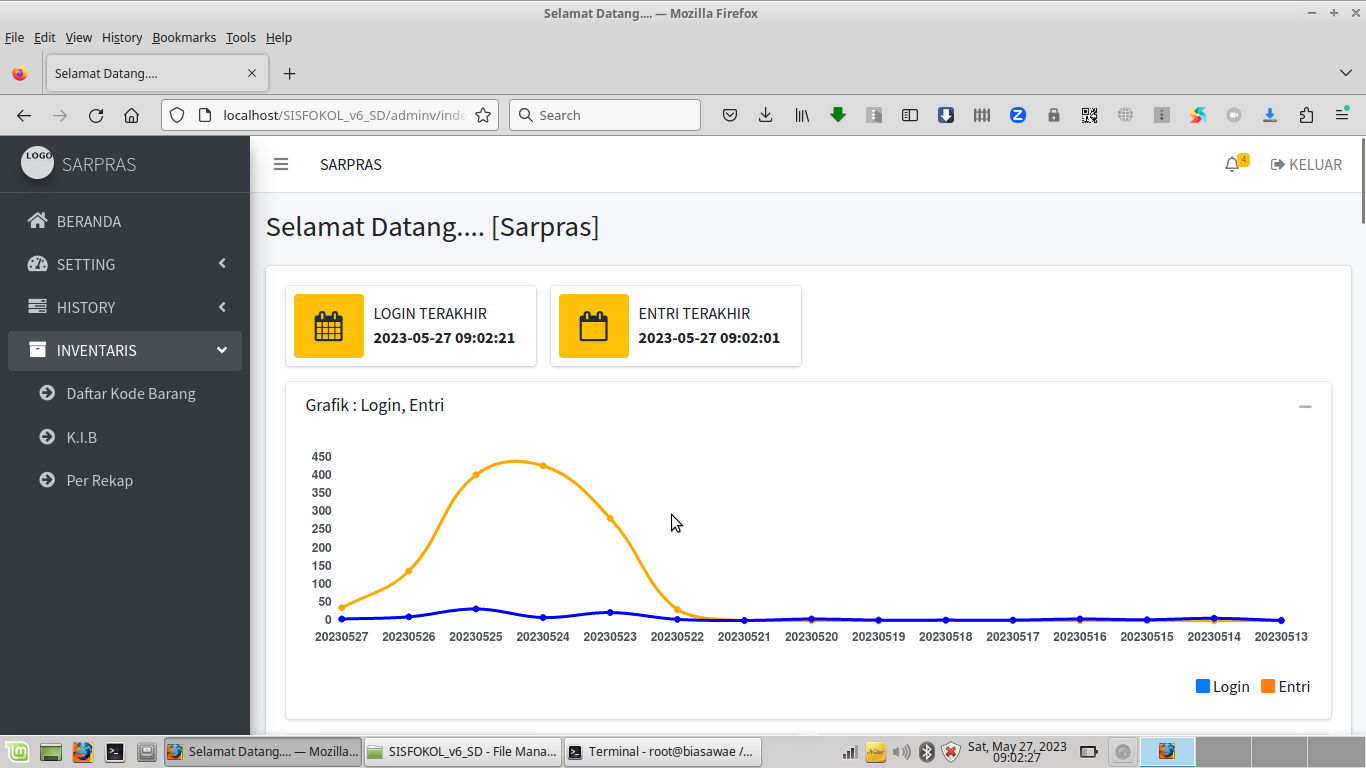Open the Linux Mint start menu

(16, 751)
